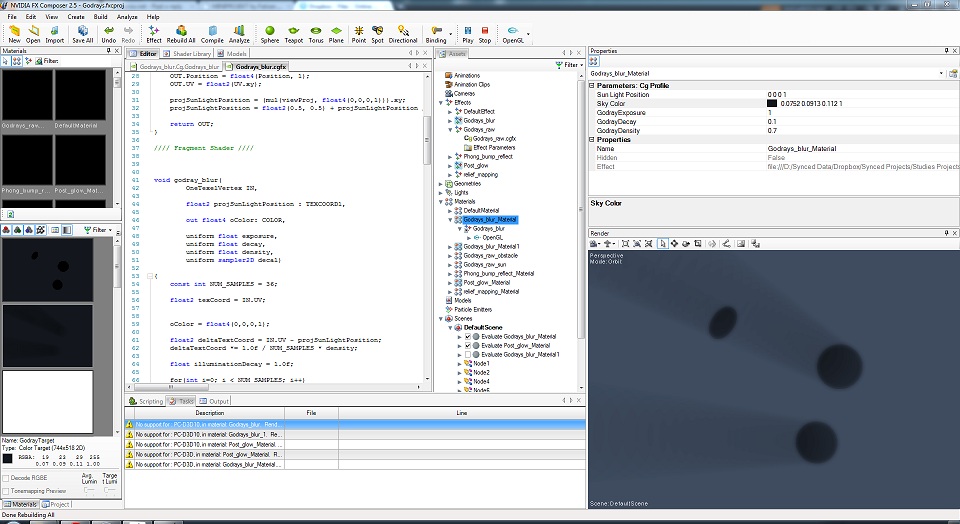Screen dimensions: 960x524
Task: Open the Assets Filter dropdown
Action: tap(571, 65)
